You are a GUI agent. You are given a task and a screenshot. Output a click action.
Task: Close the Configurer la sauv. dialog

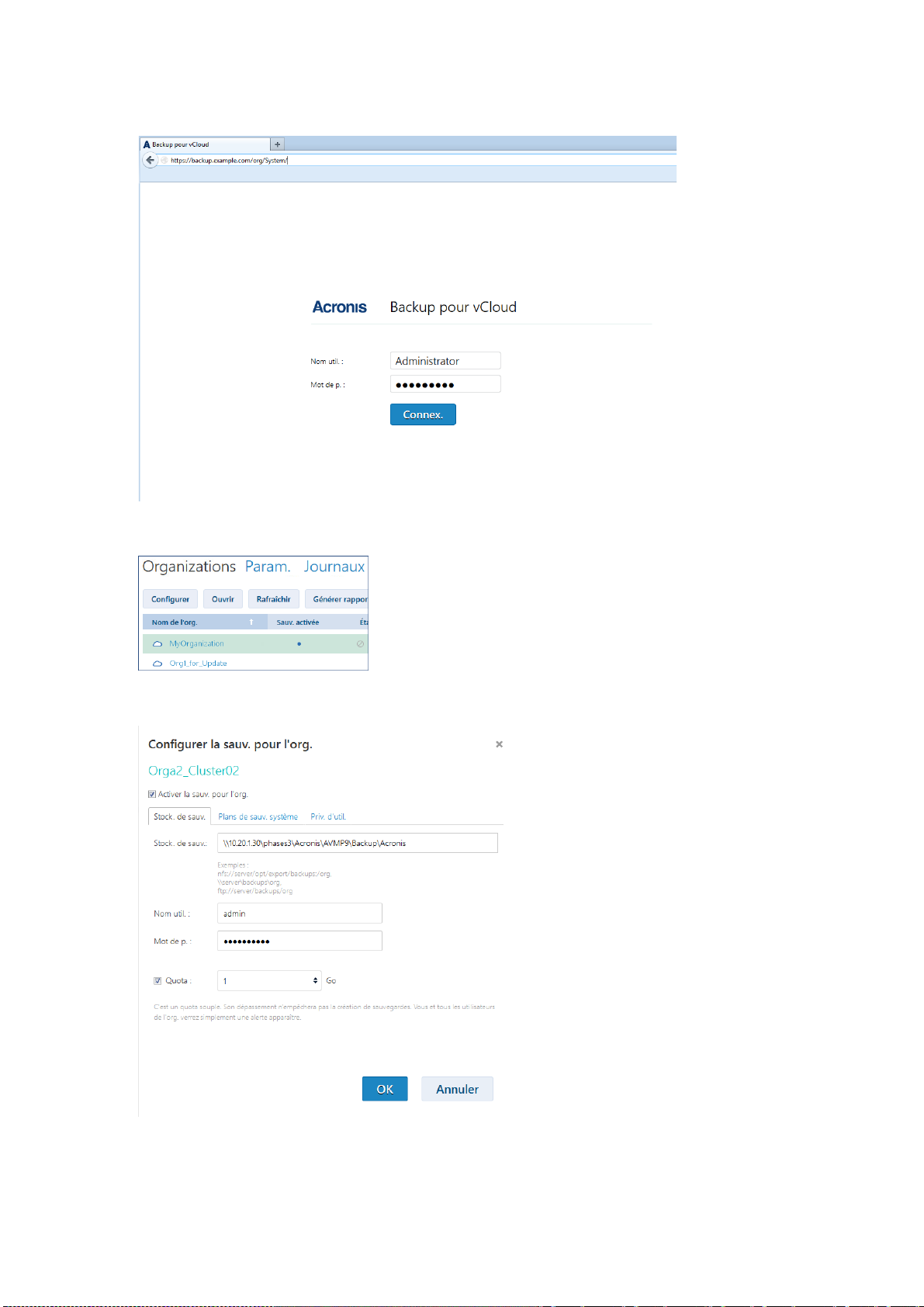[x=499, y=744]
